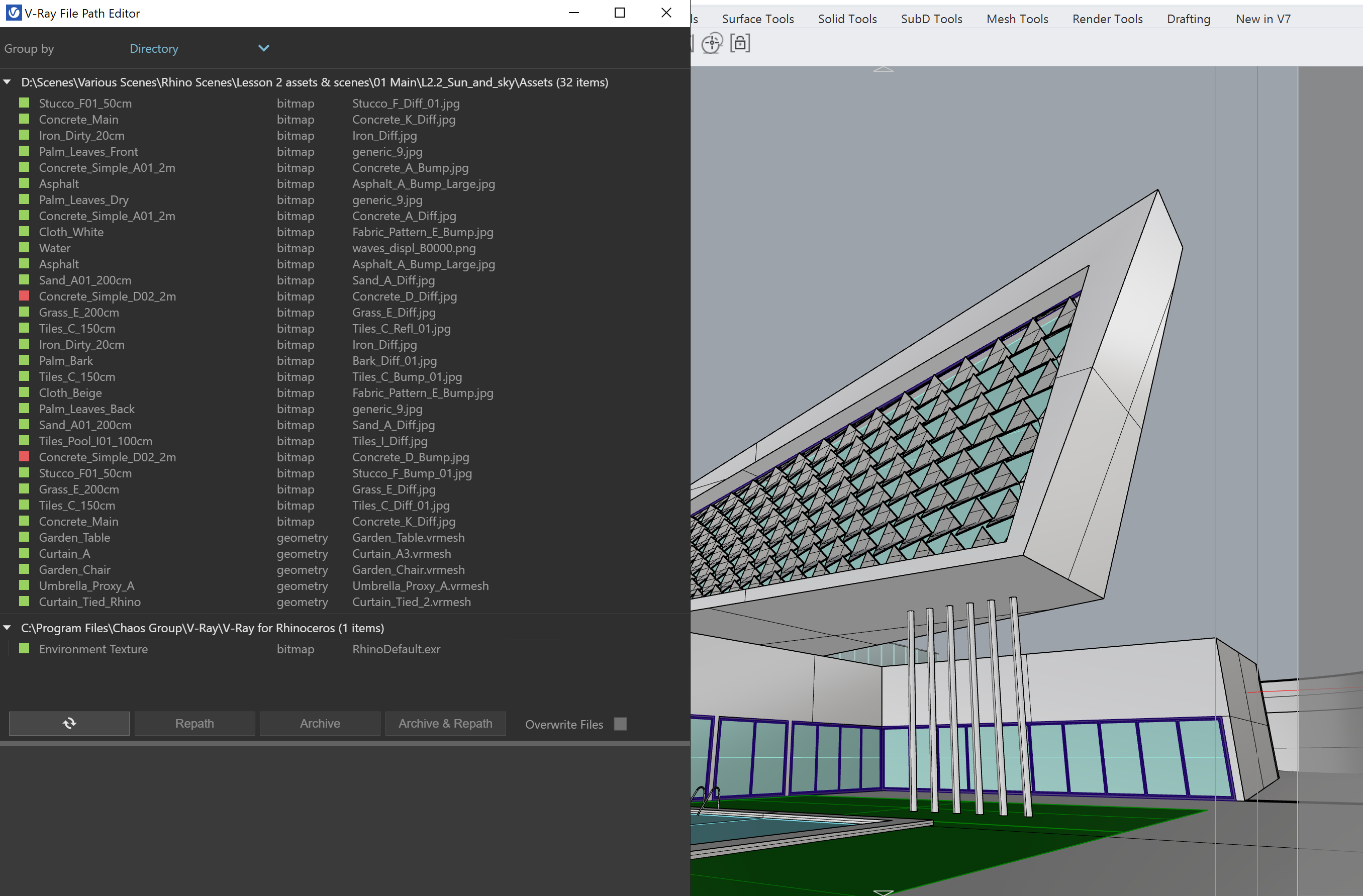Click red status square for Concrete_D_Diff.jpg row
The height and width of the screenshot is (896, 1363).
[24, 295]
